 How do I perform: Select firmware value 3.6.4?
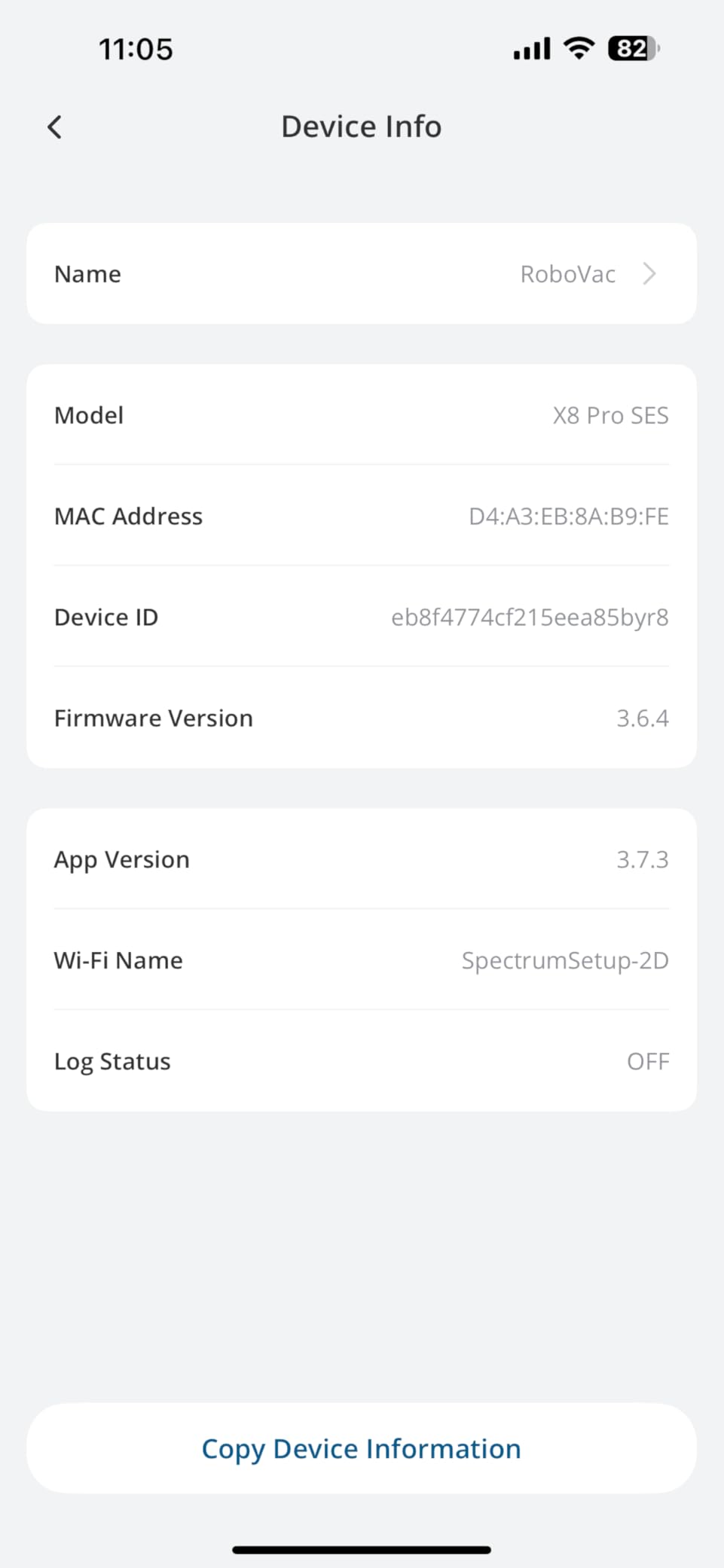pyautogui.click(x=643, y=718)
